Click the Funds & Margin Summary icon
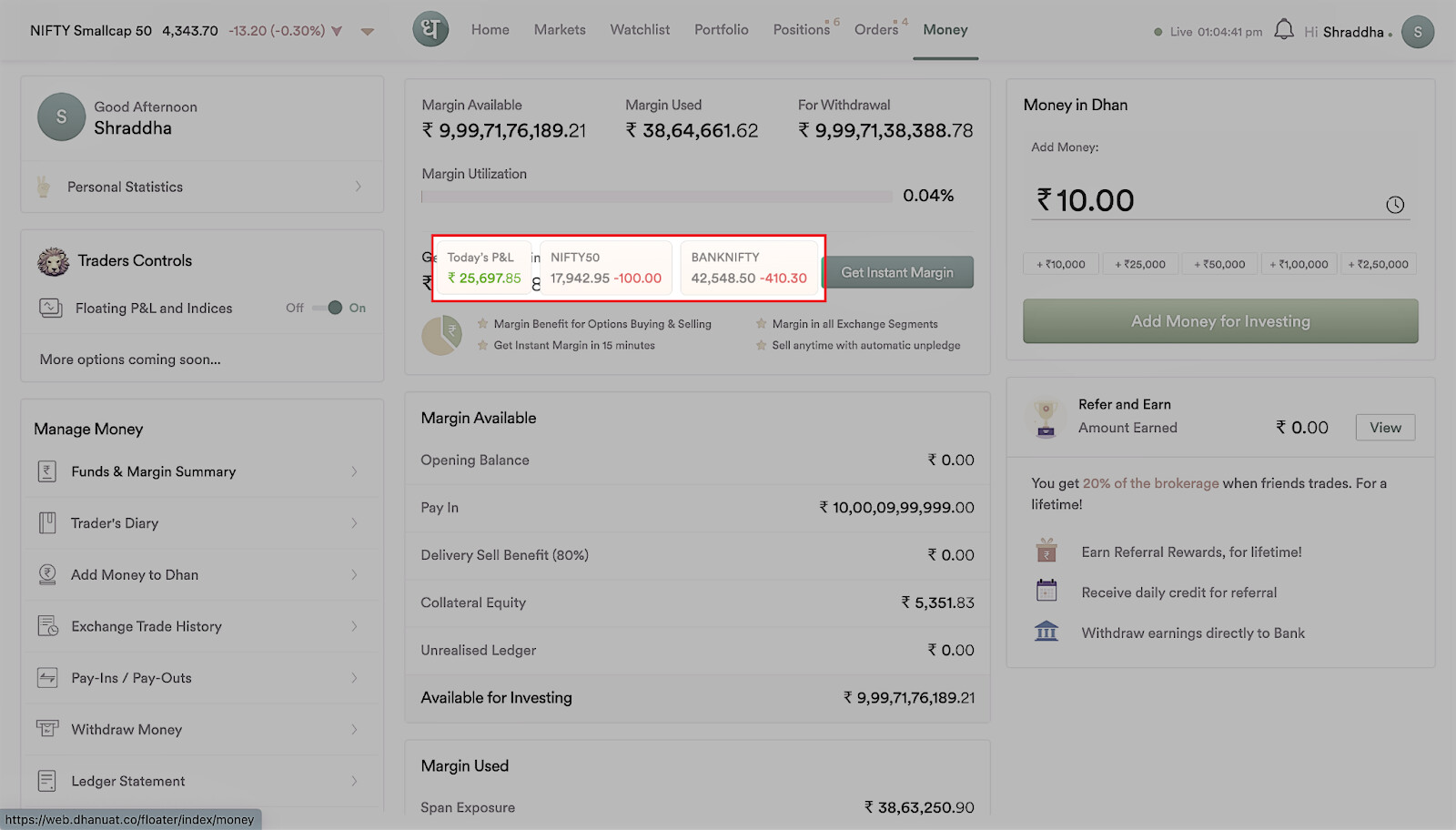Image resolution: width=1456 pixels, height=830 pixels. (x=47, y=471)
